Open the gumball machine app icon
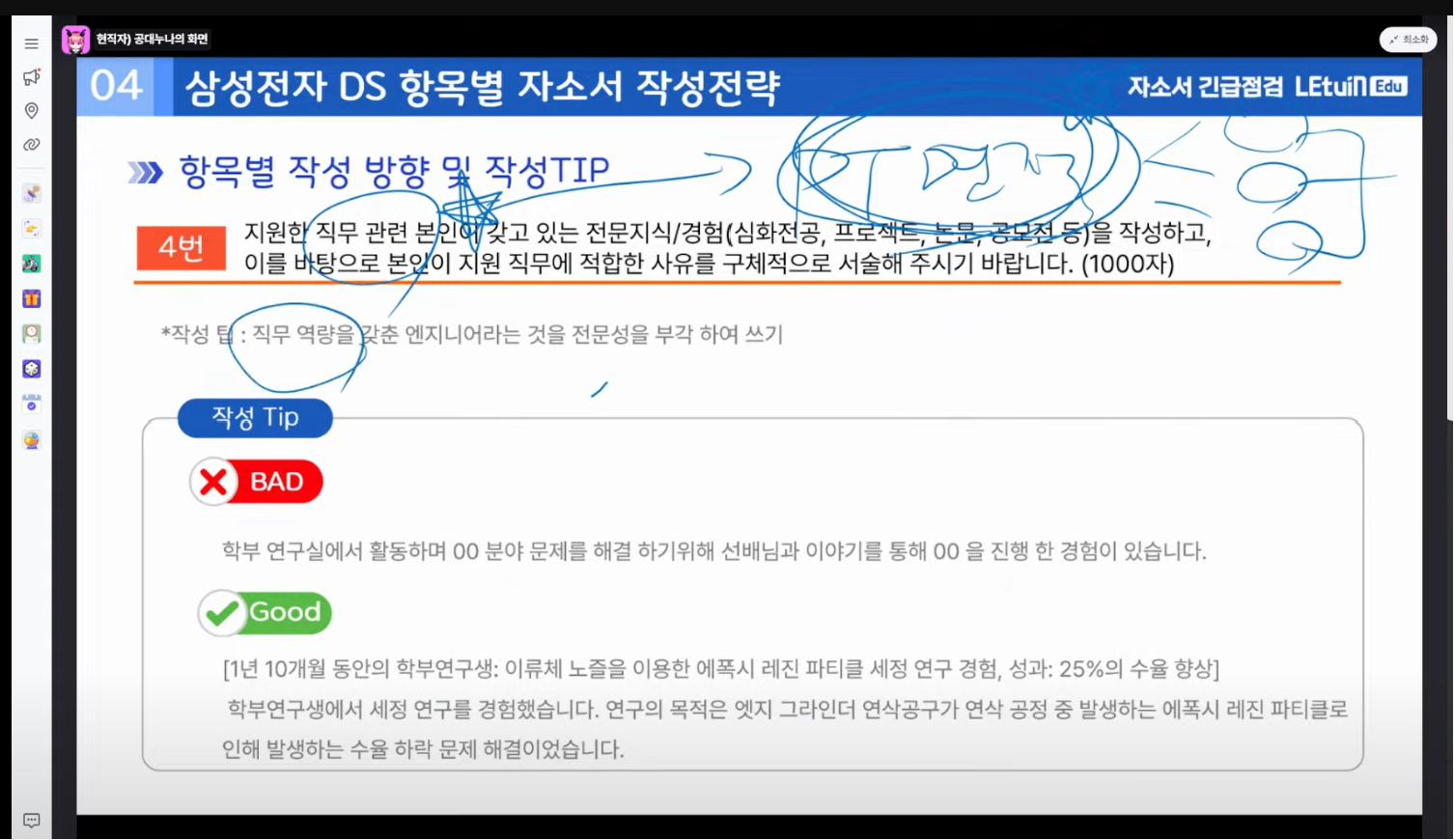Viewport: 1454px width, 840px height. pos(32,440)
